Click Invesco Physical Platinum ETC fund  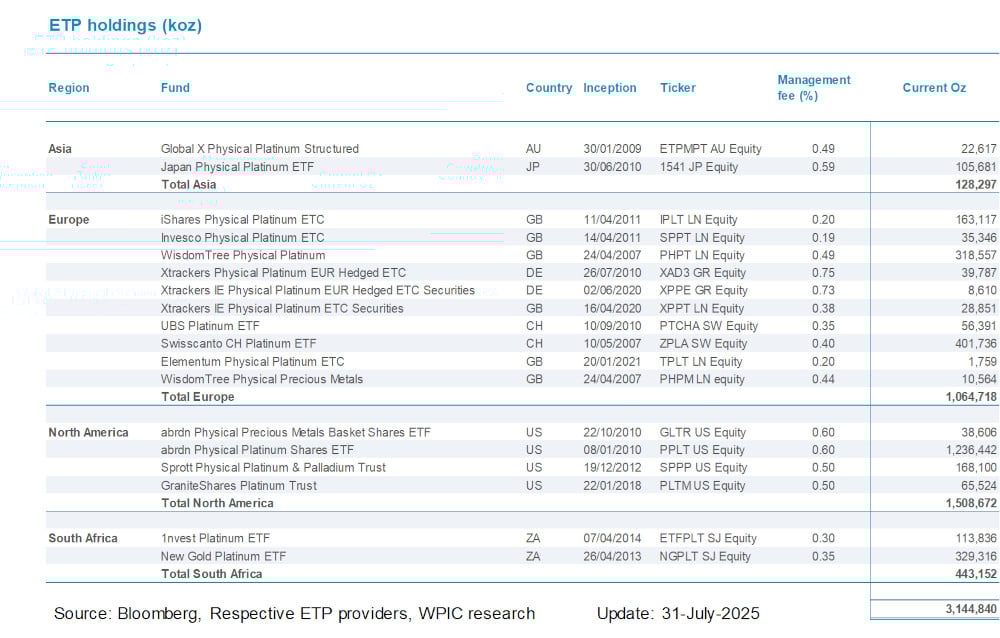(x=242, y=237)
